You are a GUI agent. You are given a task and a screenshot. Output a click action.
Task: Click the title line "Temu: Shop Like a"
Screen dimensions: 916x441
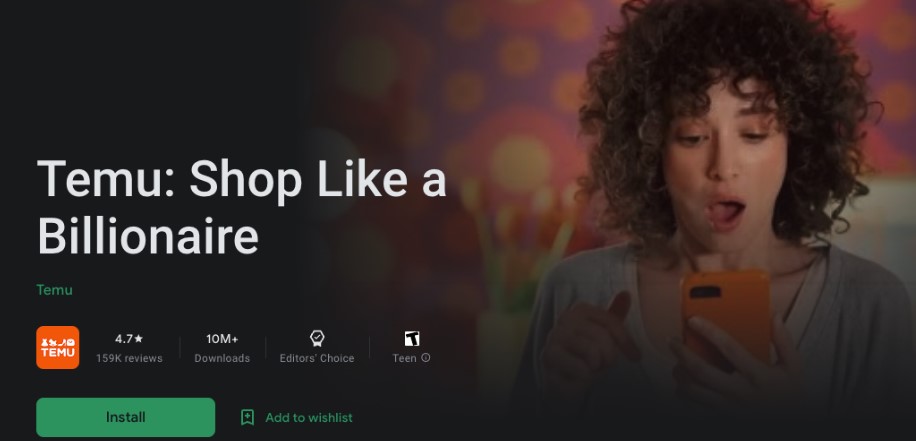click(x=242, y=178)
